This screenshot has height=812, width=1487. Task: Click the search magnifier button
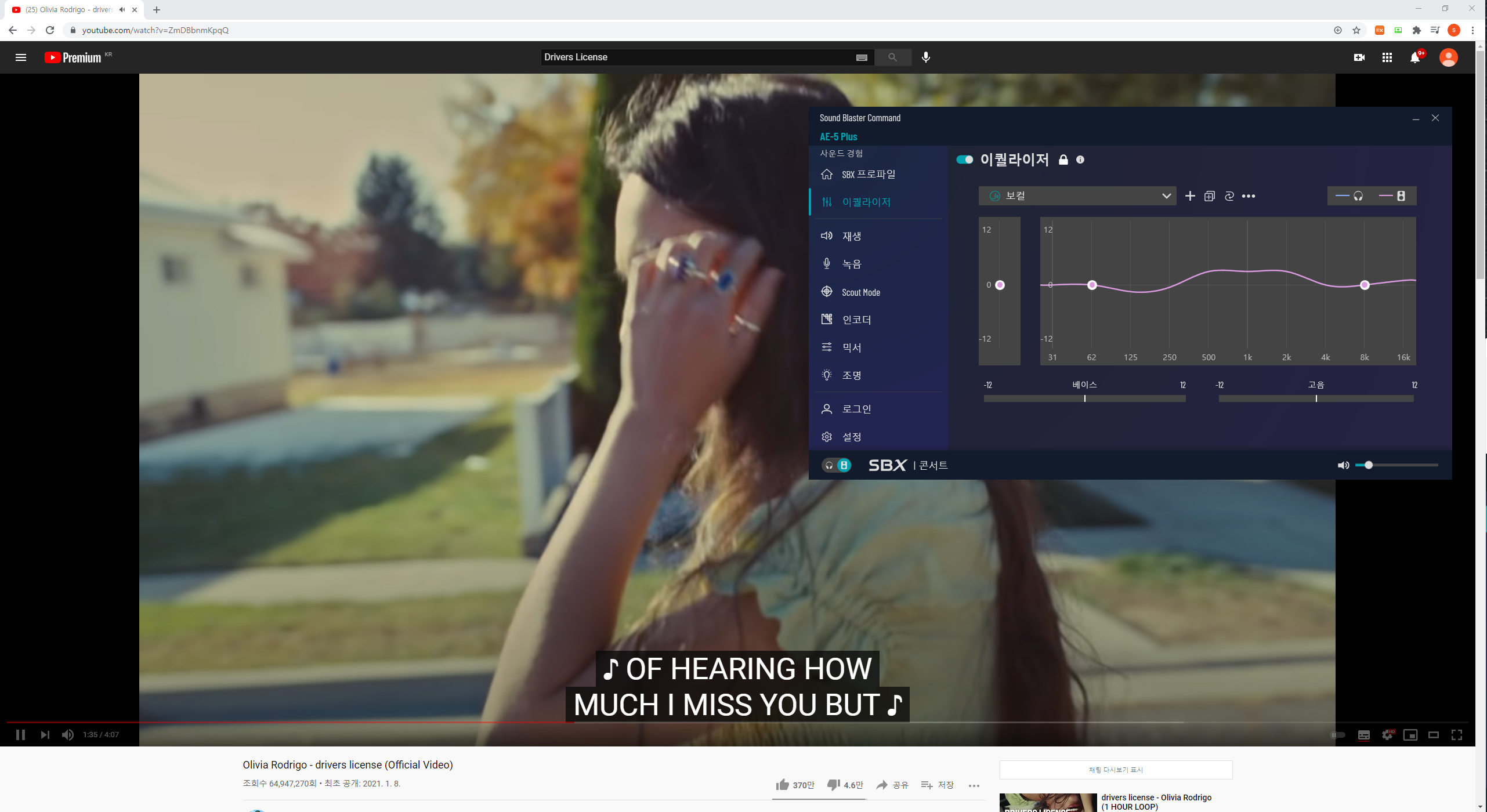892,57
